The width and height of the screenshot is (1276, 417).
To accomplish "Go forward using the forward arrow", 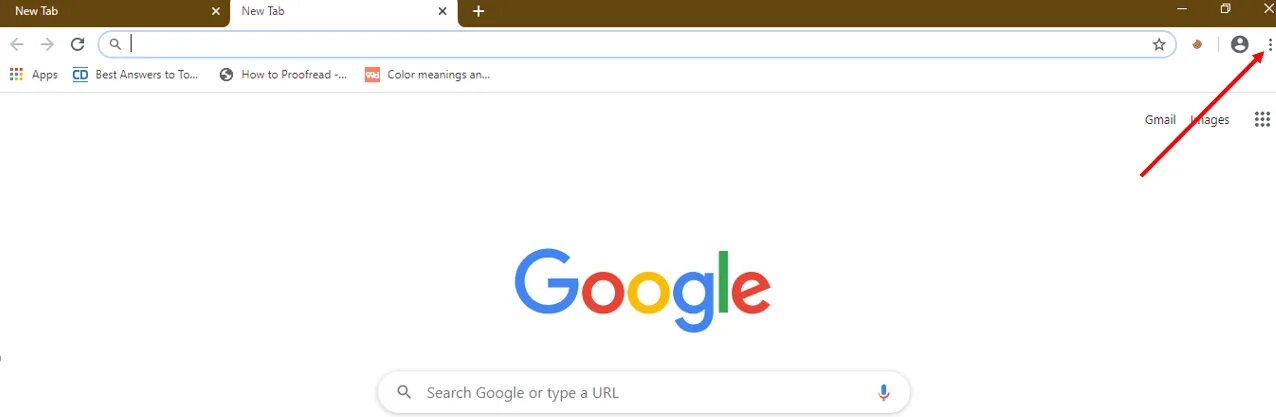I will (47, 44).
